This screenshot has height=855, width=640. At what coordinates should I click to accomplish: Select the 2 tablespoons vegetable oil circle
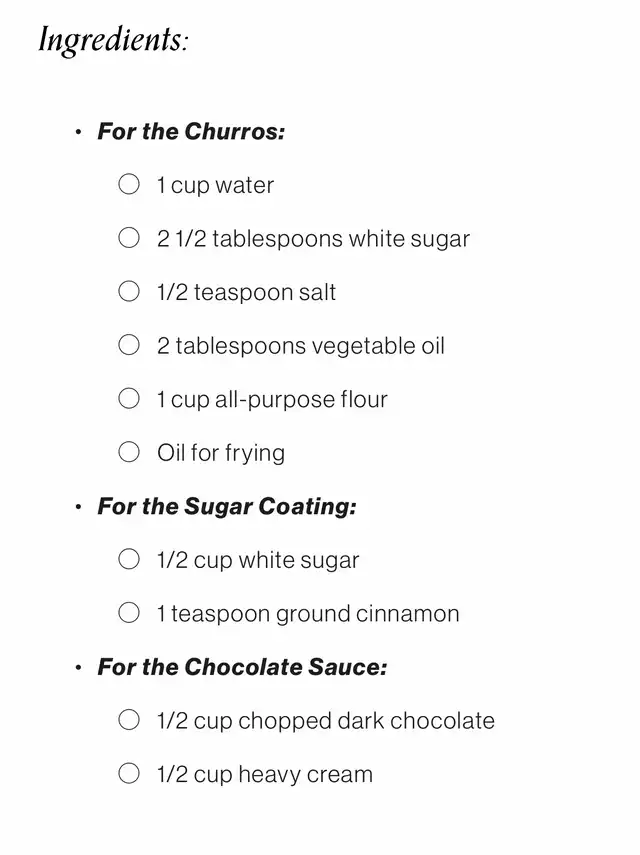click(129, 345)
